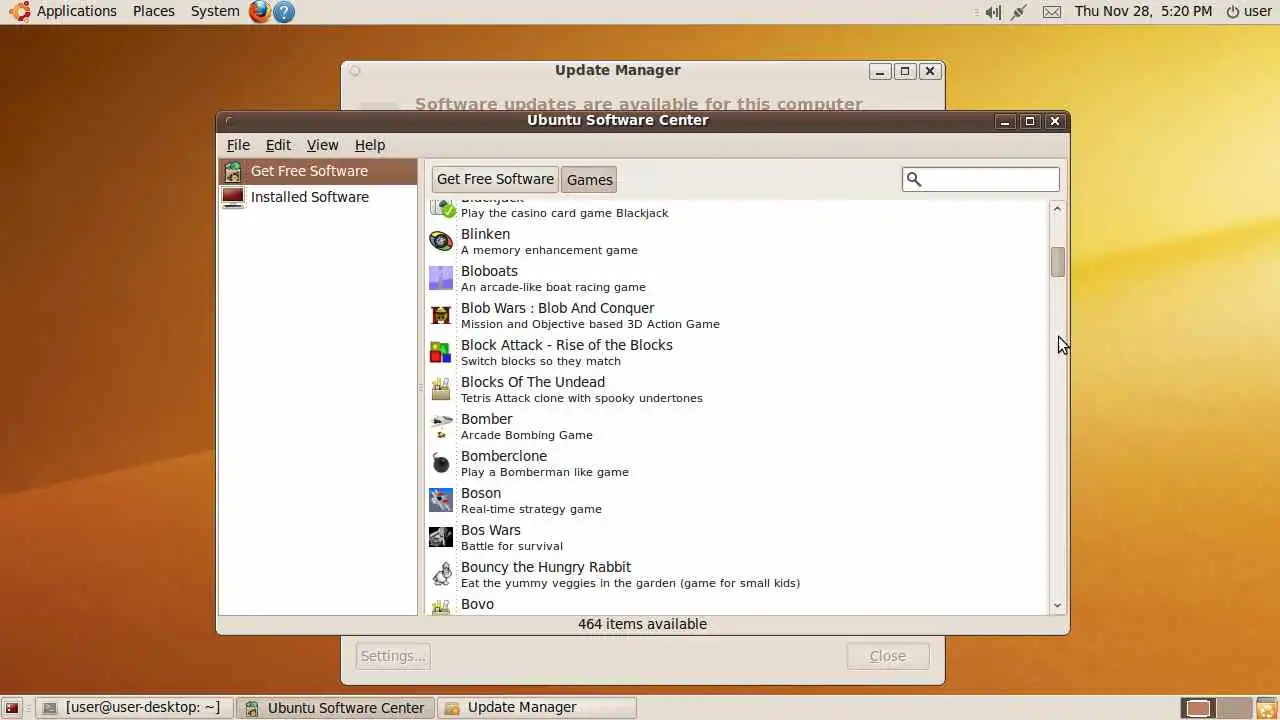Open the user session menu
This screenshot has width=1280, height=720.
click(1248, 11)
